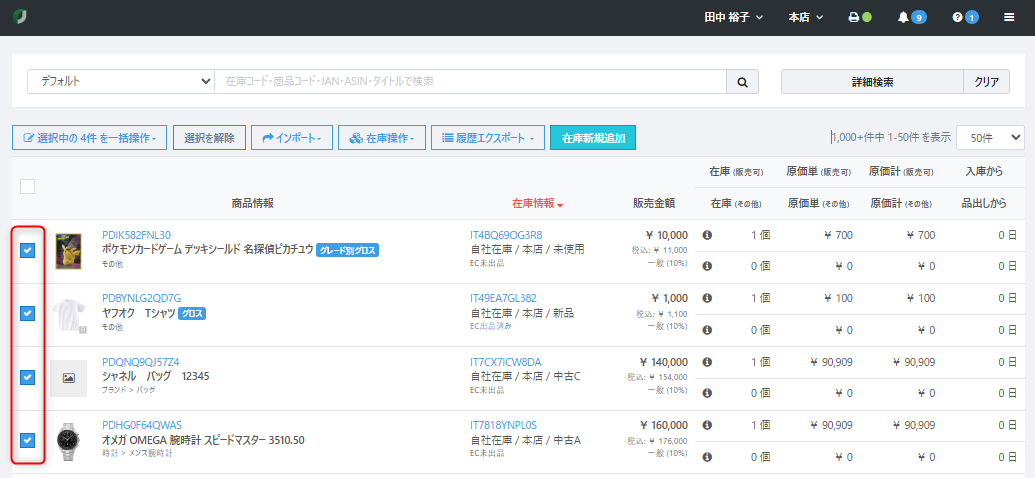Open the Pikachu deck shield thumbnail
1035x478 pixels.
[x=68, y=251]
